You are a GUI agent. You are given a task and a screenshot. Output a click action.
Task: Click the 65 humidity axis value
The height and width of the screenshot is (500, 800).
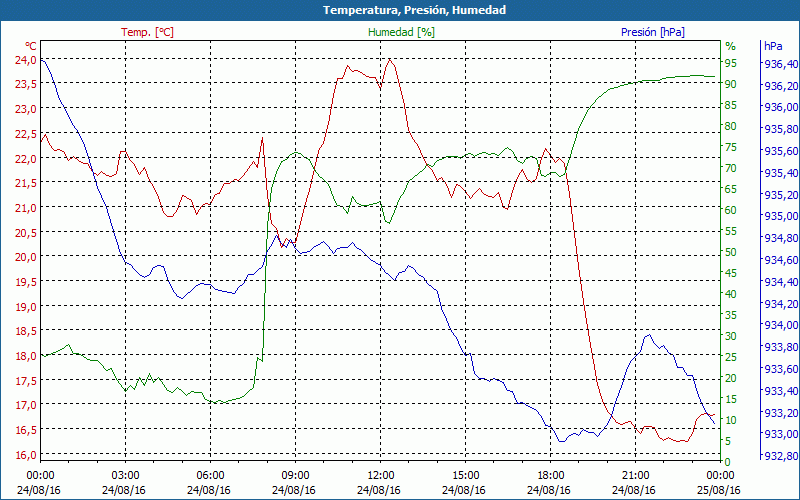click(731, 189)
